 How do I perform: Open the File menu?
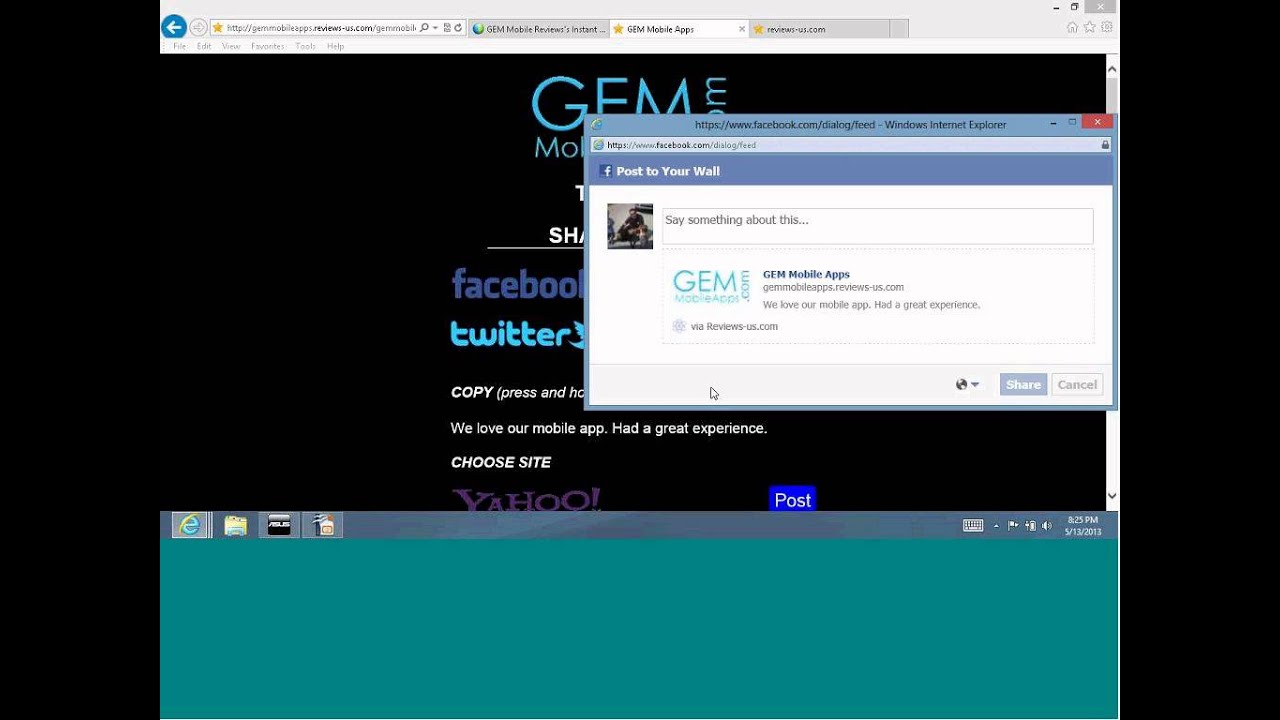pos(179,46)
